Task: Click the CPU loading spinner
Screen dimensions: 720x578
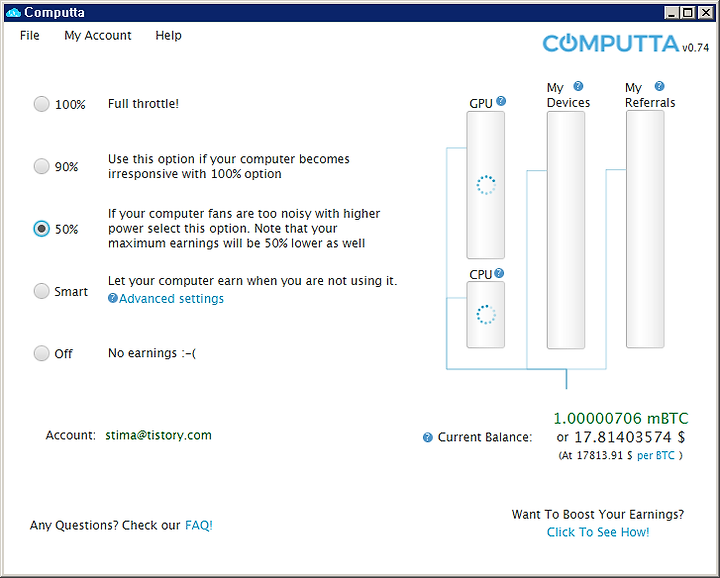Action: [x=486, y=315]
